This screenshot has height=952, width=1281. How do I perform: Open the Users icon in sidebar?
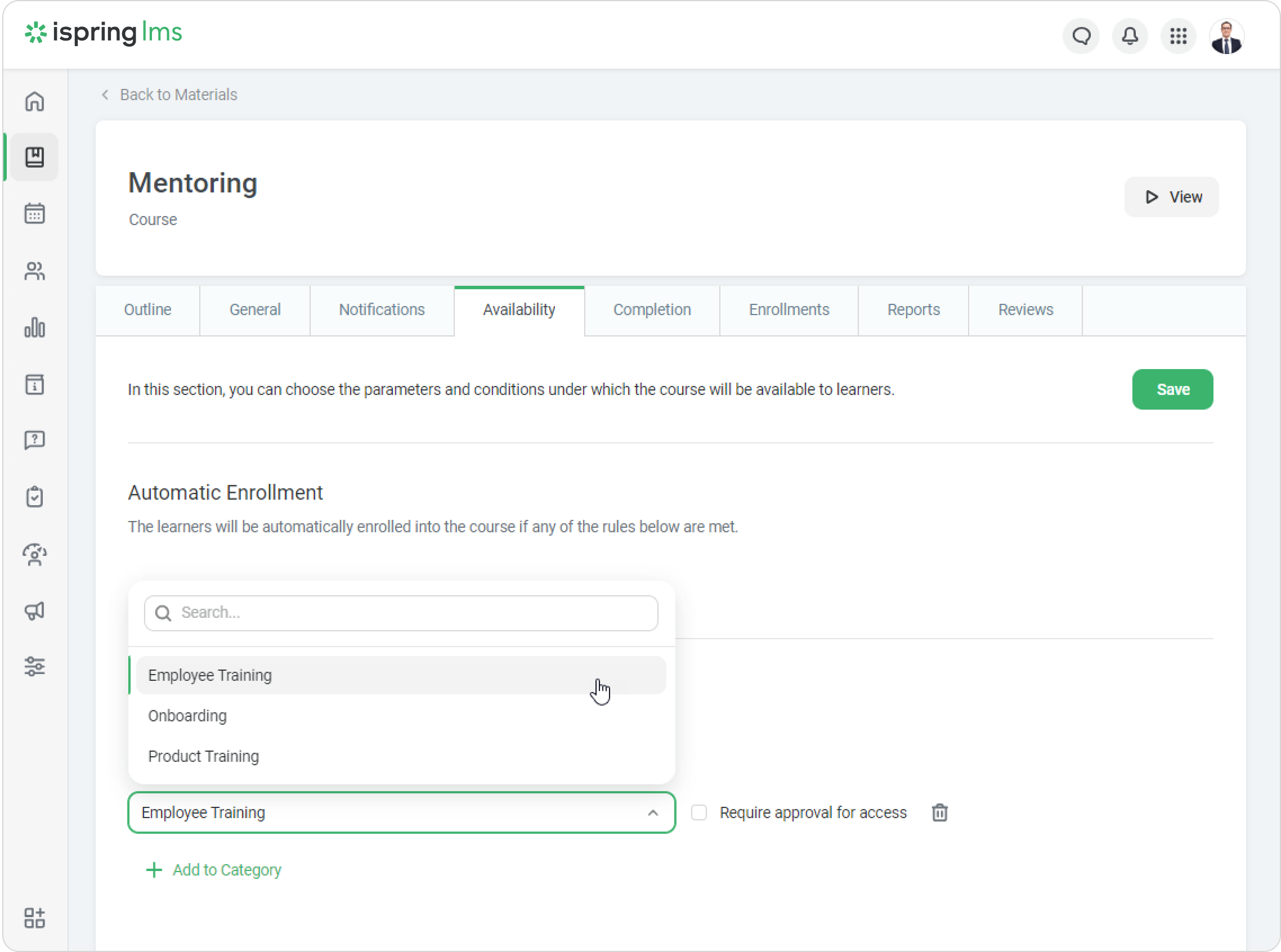point(34,271)
